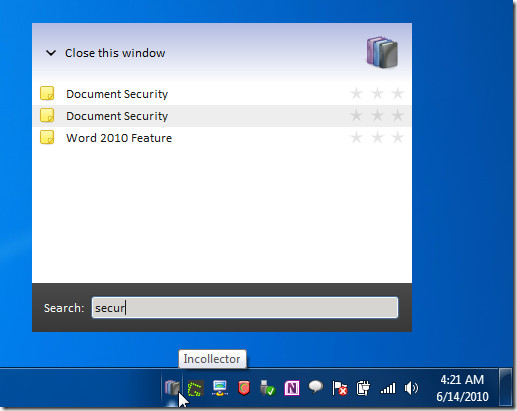Click the green dotted-square tray icon
This screenshot has height=411, width=517.
(x=196, y=388)
